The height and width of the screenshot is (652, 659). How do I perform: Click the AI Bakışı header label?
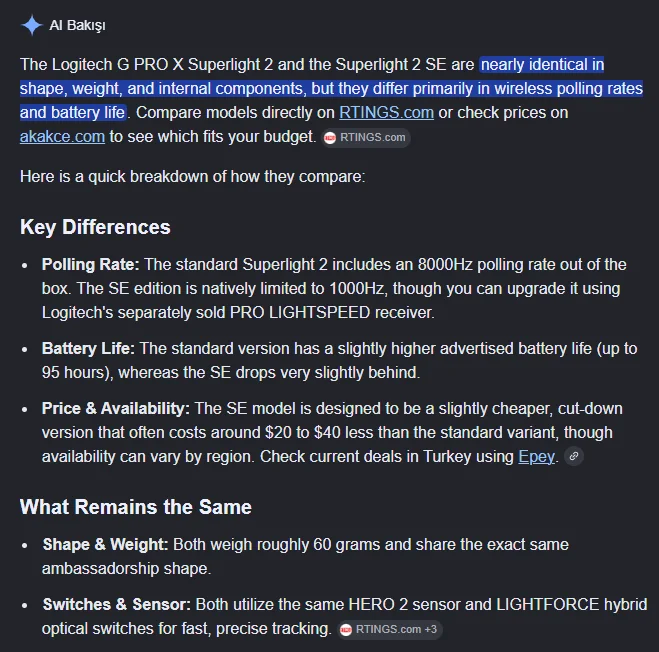(x=77, y=26)
